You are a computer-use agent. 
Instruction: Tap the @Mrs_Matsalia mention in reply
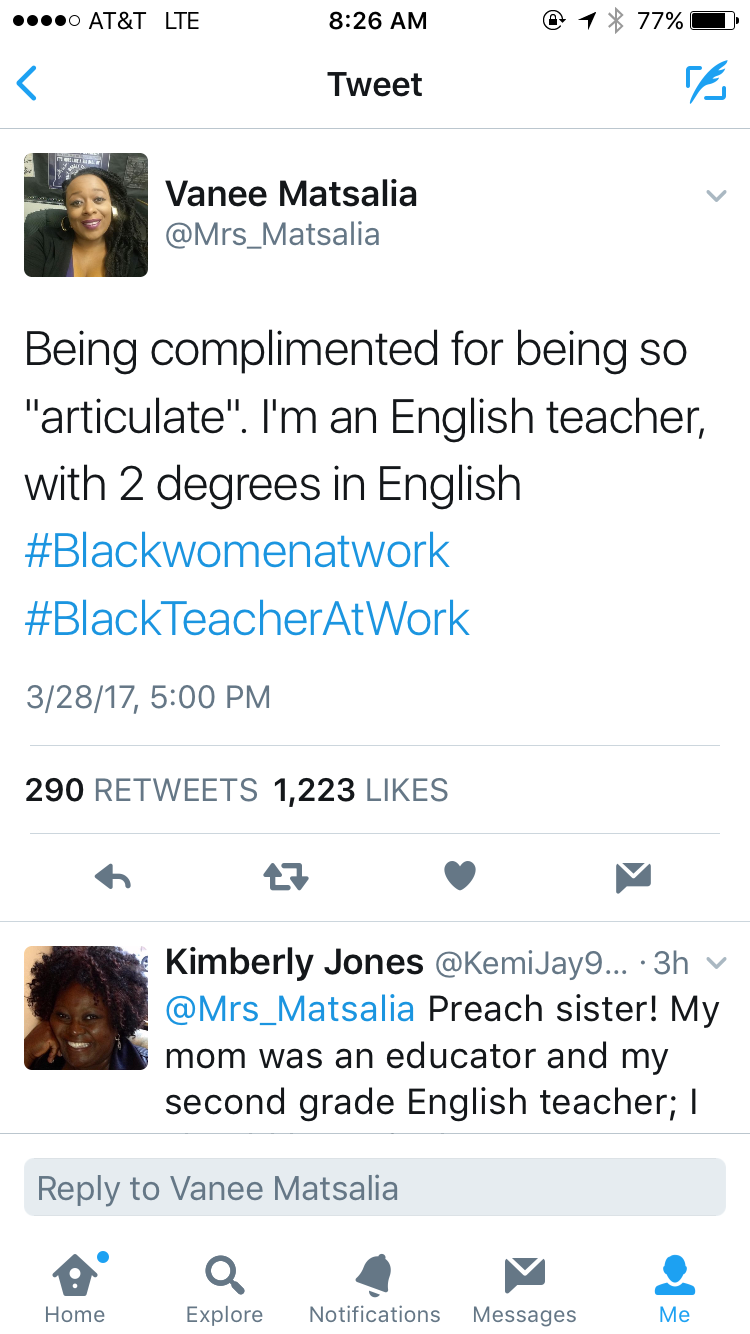tap(290, 1009)
